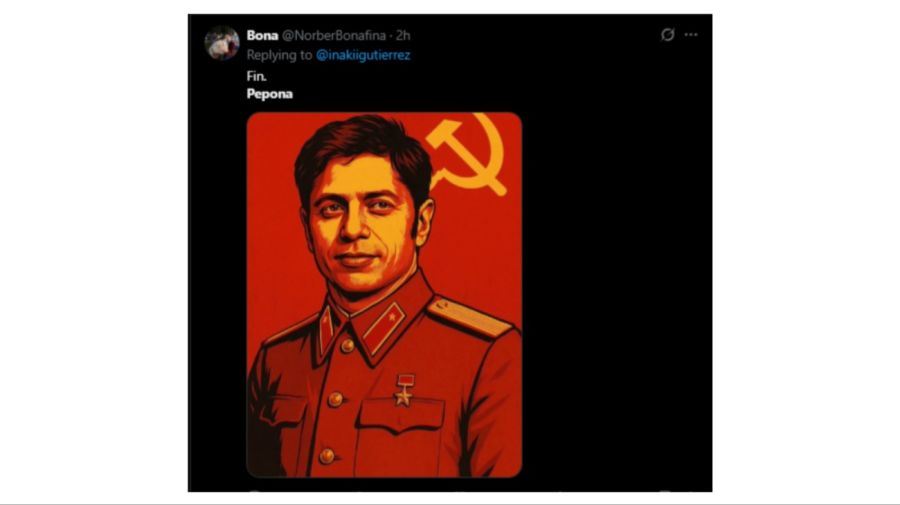Click the top gold button on the jacket
This screenshot has width=900, height=505.
[x=347, y=344]
